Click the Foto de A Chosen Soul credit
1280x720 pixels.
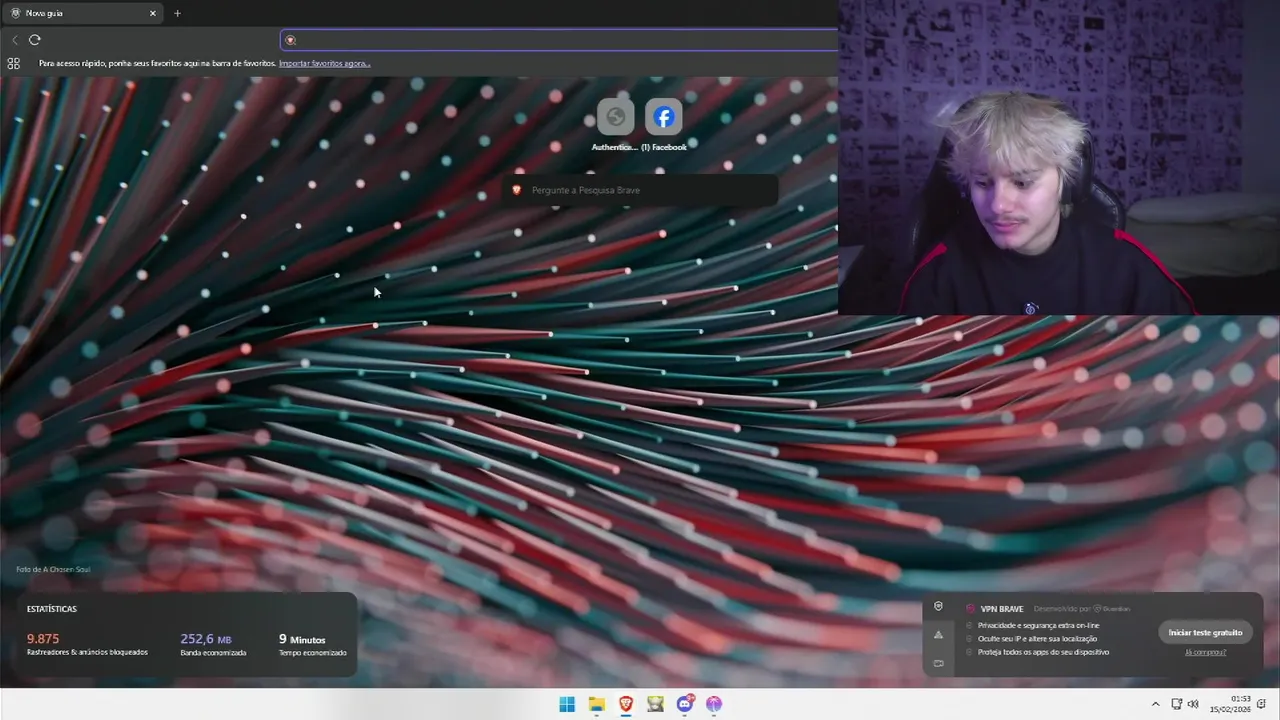tap(53, 569)
